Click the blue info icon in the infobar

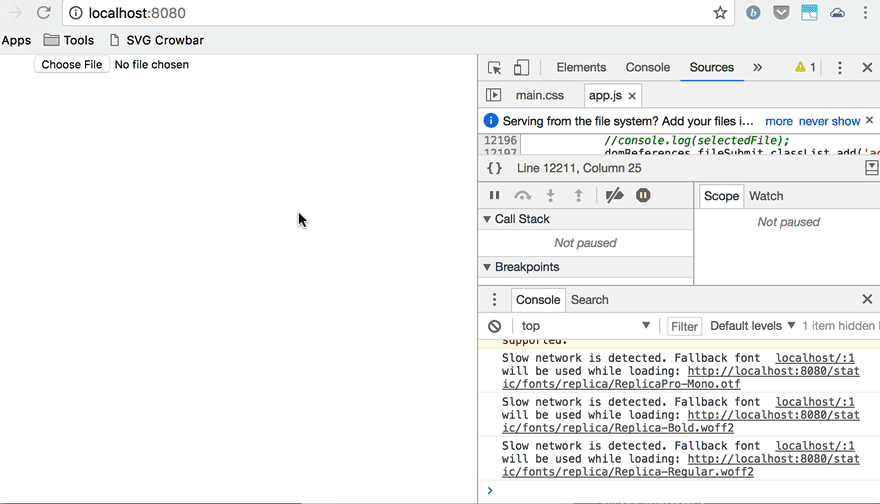pos(491,121)
